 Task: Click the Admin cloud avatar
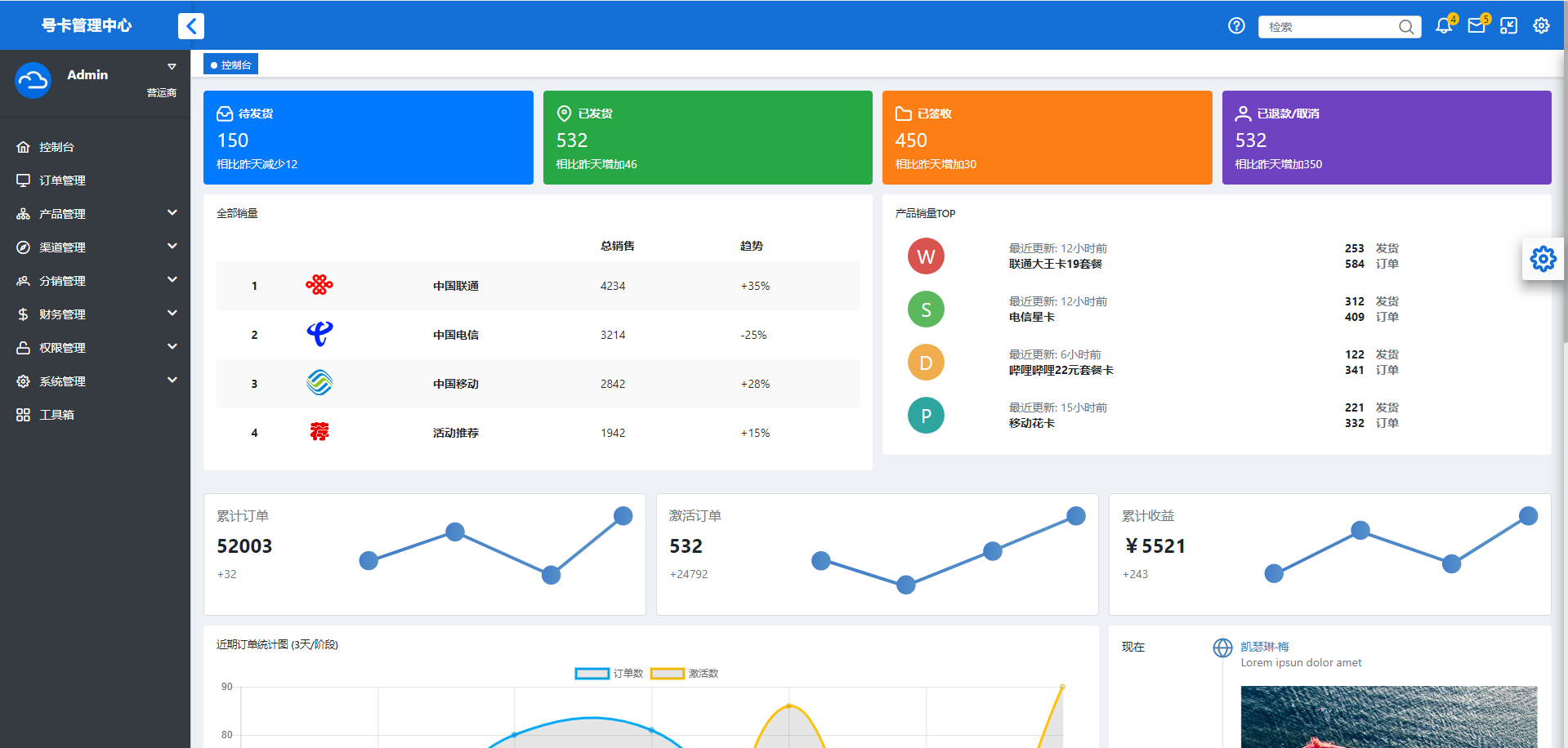click(34, 81)
